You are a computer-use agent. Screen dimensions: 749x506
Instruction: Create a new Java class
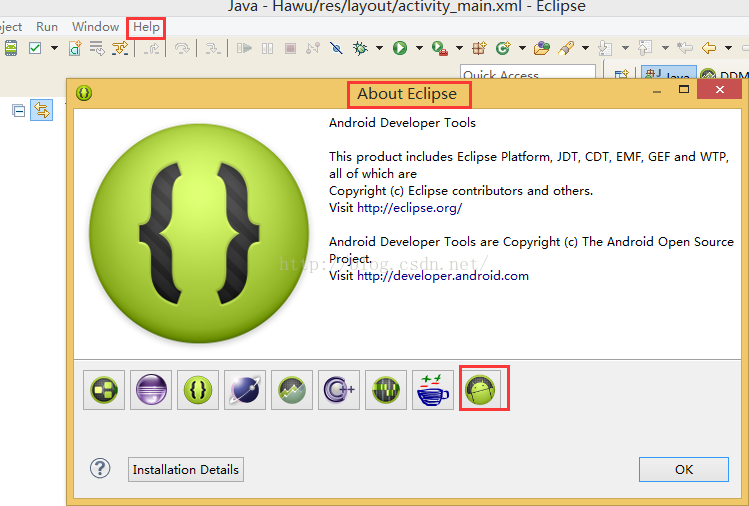(x=503, y=48)
